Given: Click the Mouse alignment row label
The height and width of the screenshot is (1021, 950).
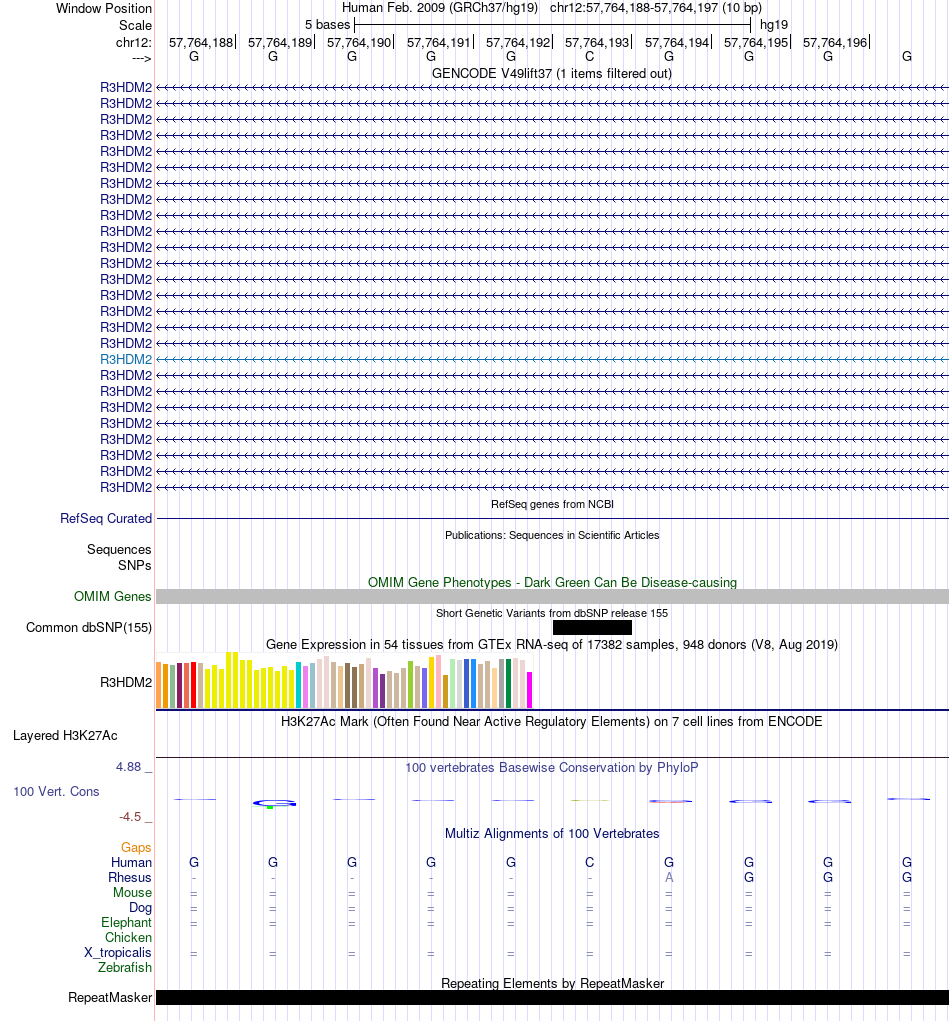Looking at the screenshot, I should (x=132, y=892).
